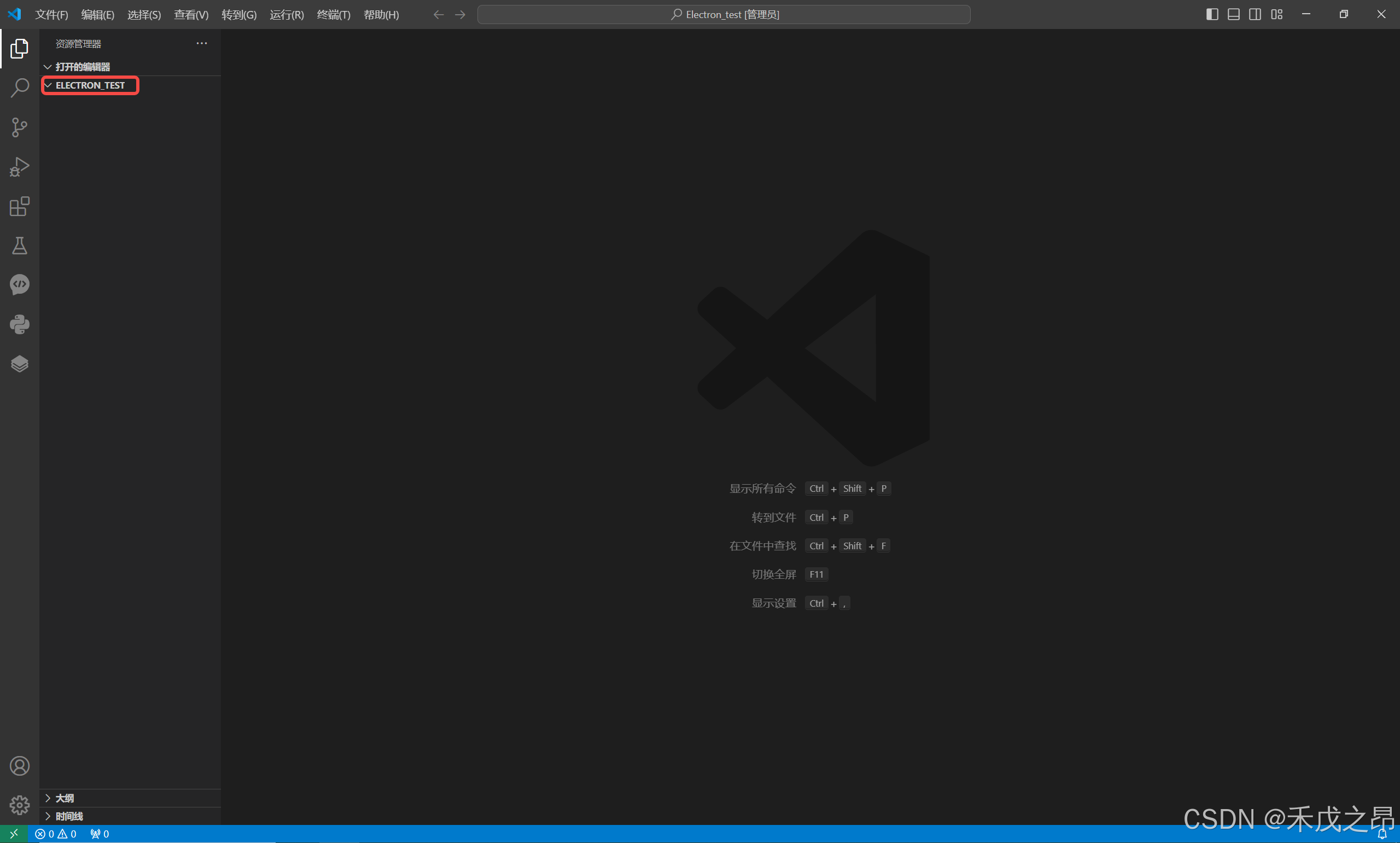Show errors and warnings in status bar
Screen dimensions: 1400x843
coord(56,834)
